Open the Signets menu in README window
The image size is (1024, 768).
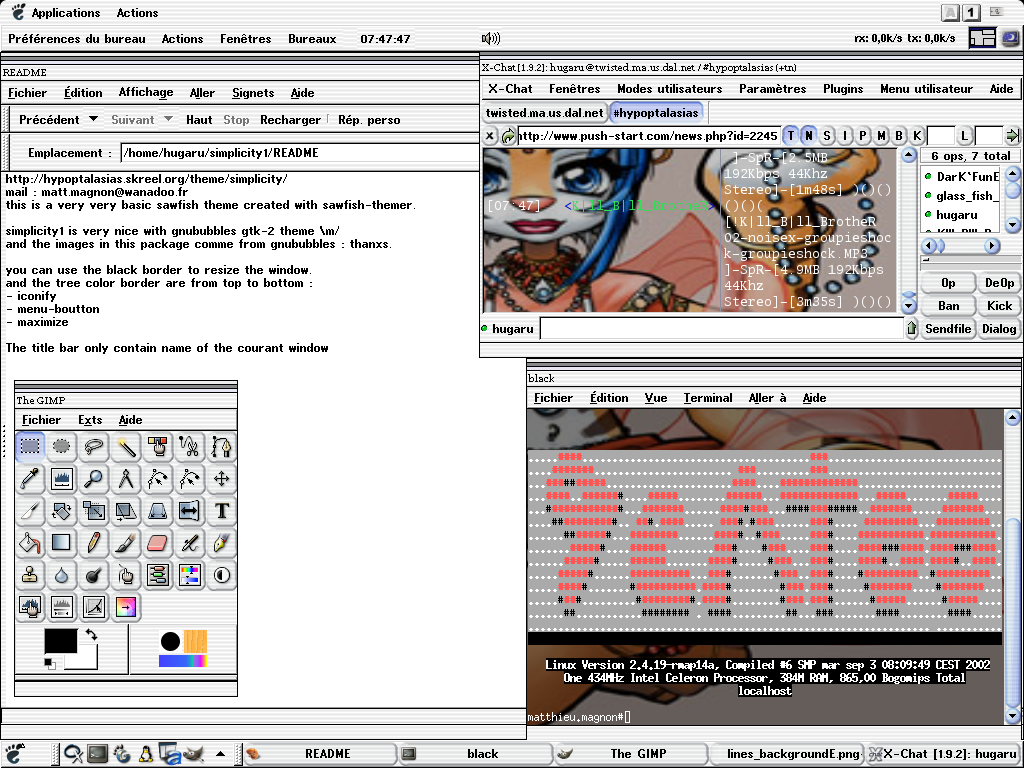point(253,93)
